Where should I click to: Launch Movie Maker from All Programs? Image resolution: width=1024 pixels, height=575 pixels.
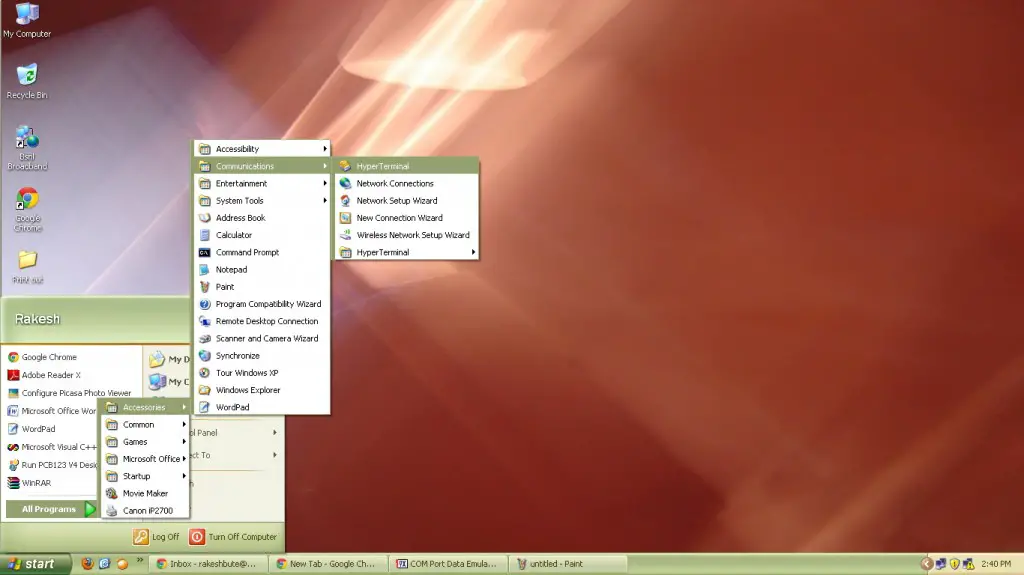(146, 493)
